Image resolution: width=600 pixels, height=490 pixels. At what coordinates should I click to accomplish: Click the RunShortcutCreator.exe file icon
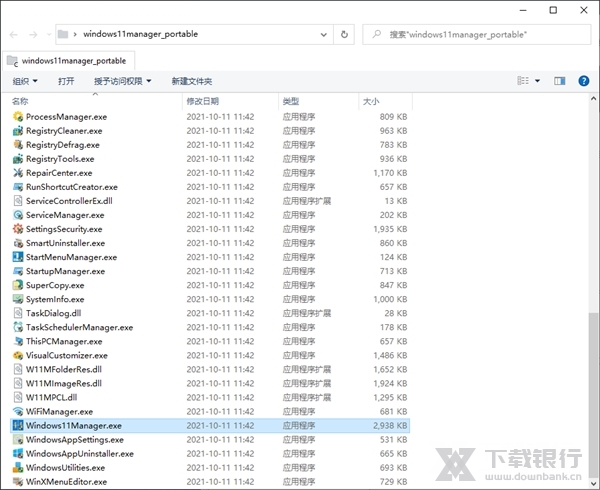[x=18, y=187]
